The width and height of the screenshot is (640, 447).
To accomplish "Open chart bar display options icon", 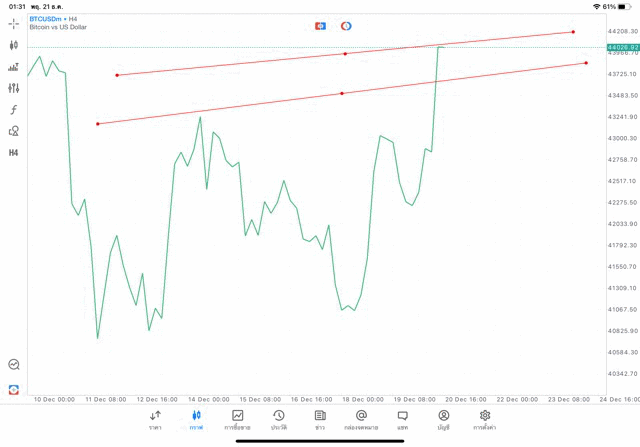I will pyautogui.click(x=14, y=67).
